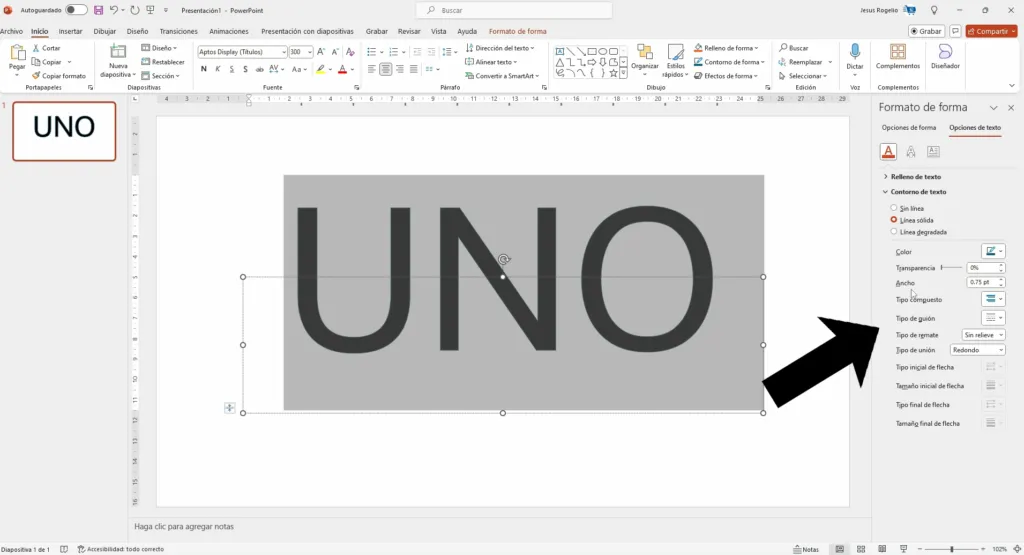Adjust the zoom slider in status bar
Viewport: 1024px width, 555px height.
coord(951,549)
